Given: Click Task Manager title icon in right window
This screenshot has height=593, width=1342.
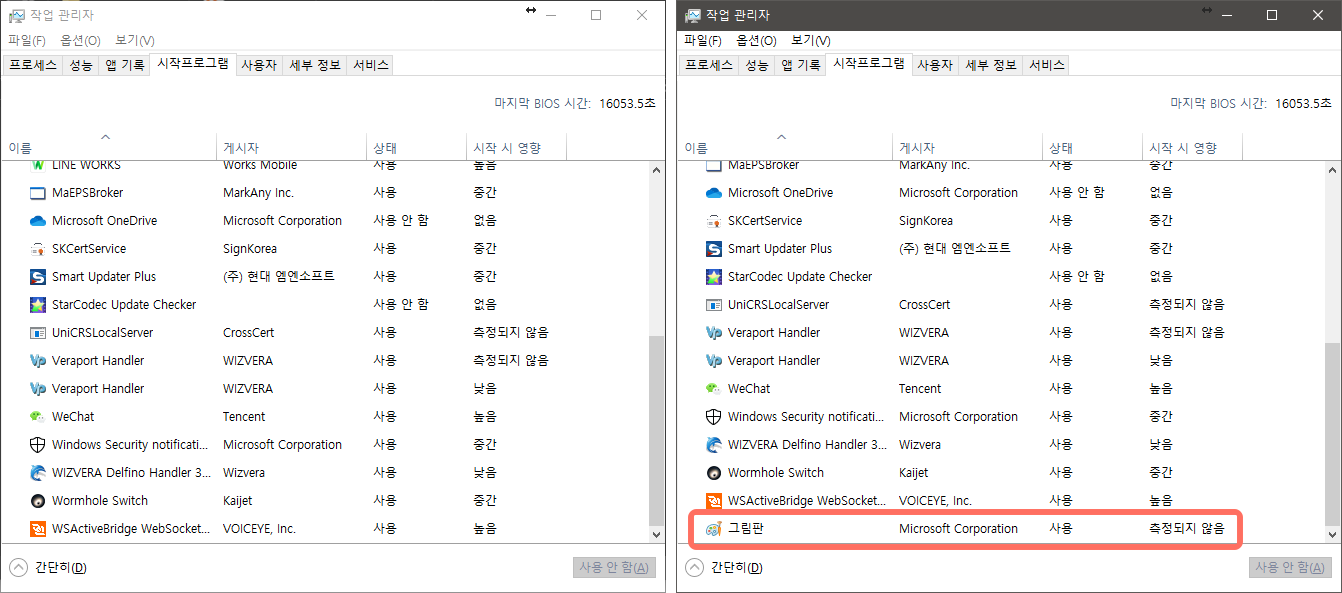Looking at the screenshot, I should (x=692, y=15).
